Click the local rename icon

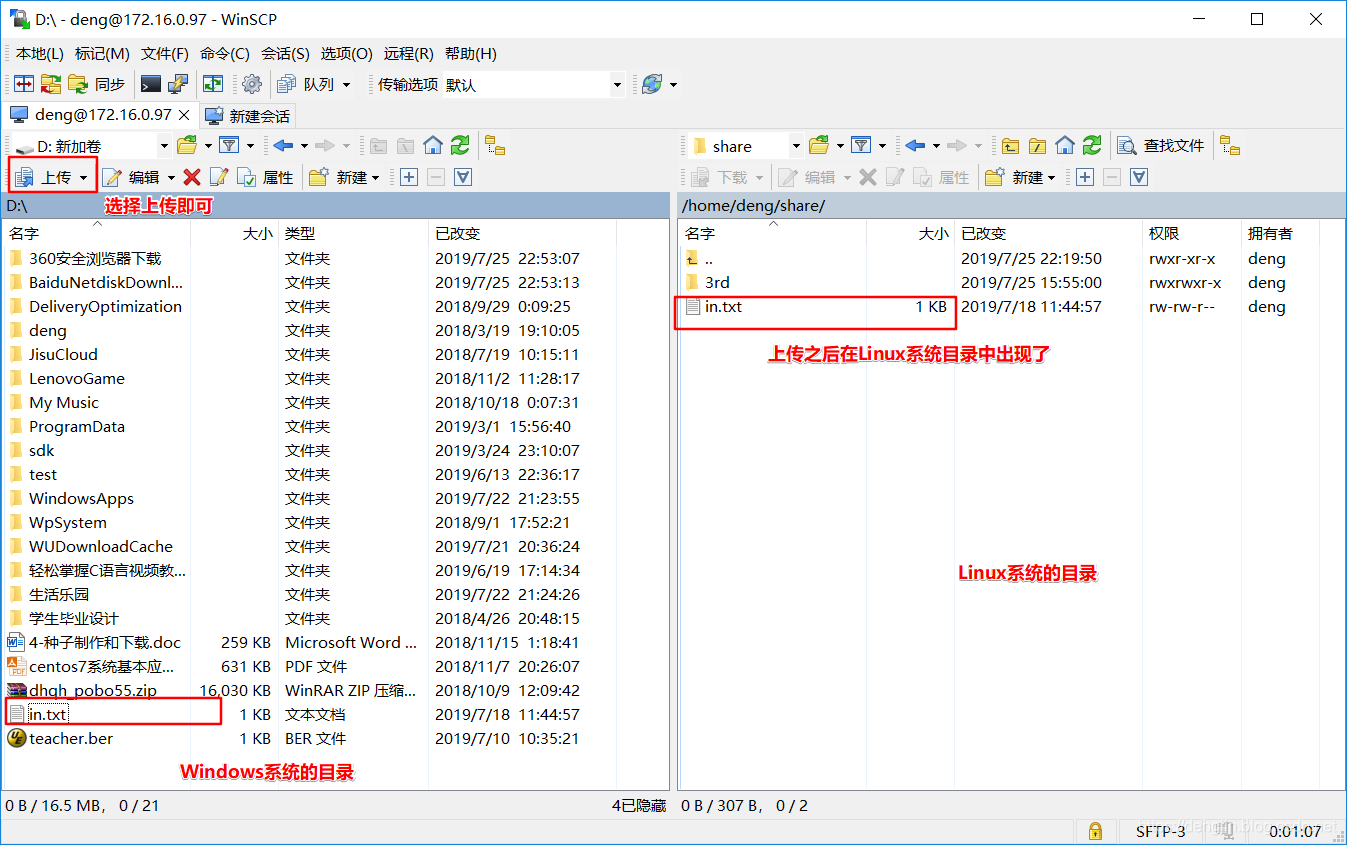point(219,177)
